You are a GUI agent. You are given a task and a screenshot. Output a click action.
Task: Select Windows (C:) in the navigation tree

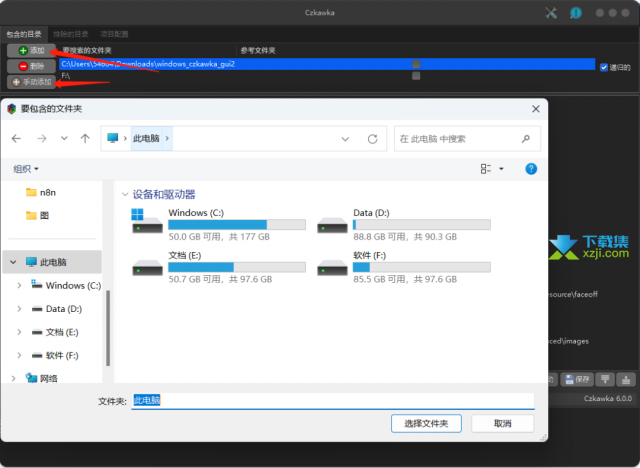point(67,286)
